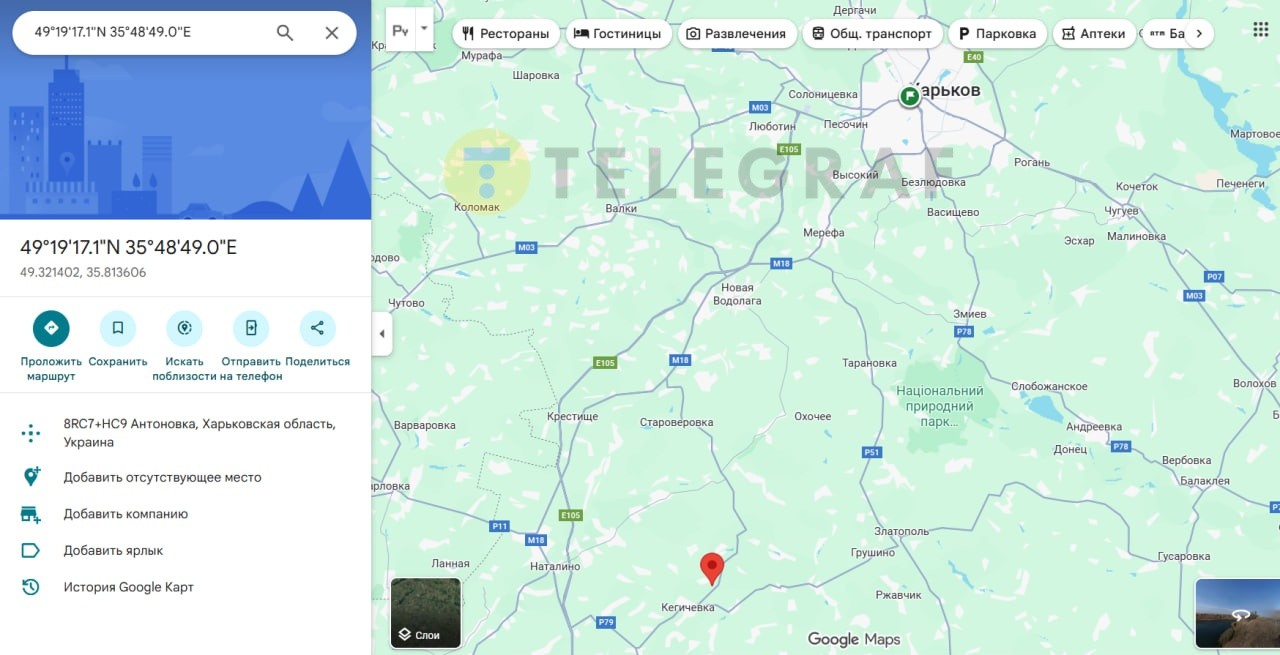Click the search magnifier icon
Image resolution: width=1280 pixels, height=655 pixels.
tap(285, 33)
